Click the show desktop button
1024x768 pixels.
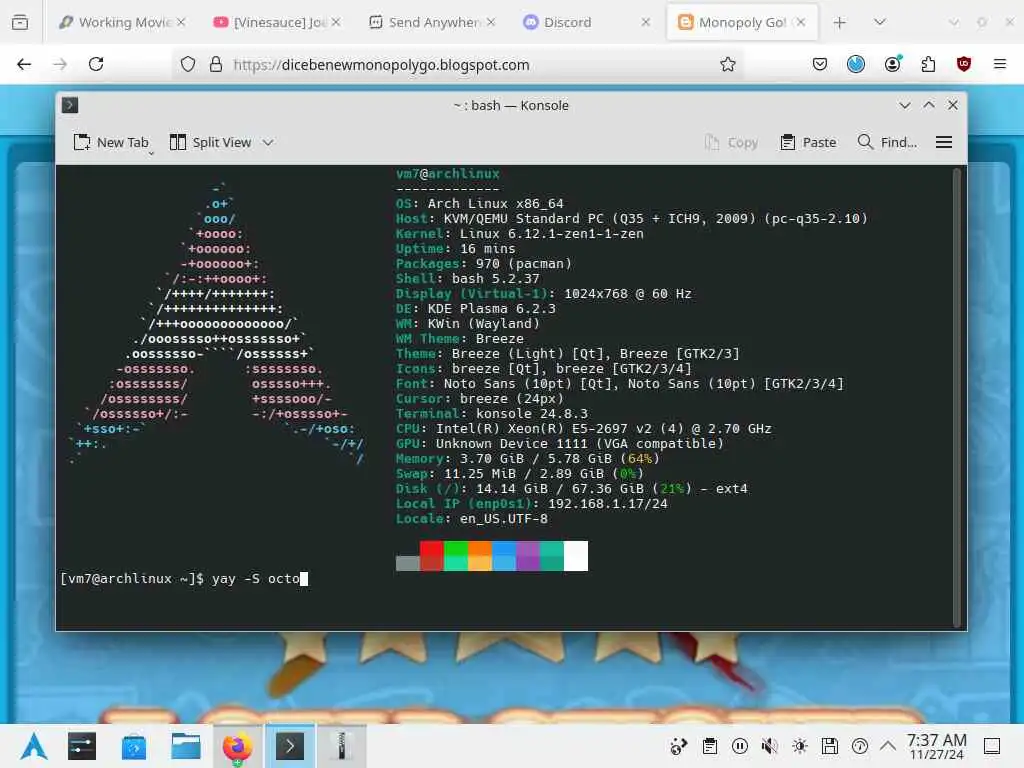point(992,746)
